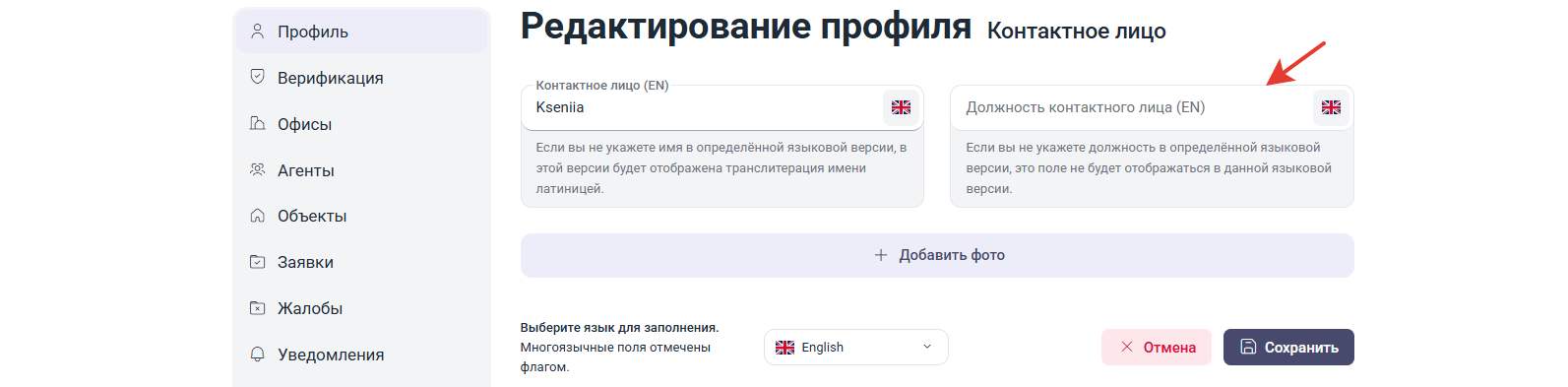Click the Отмена button
Viewport: 1568px width, 387px height.
point(1157,348)
